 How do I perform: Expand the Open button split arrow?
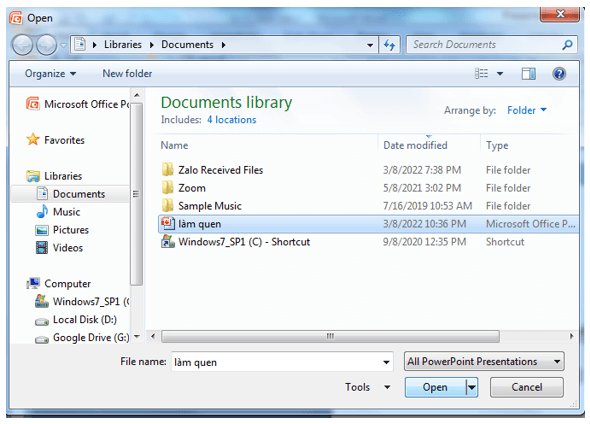(472, 387)
